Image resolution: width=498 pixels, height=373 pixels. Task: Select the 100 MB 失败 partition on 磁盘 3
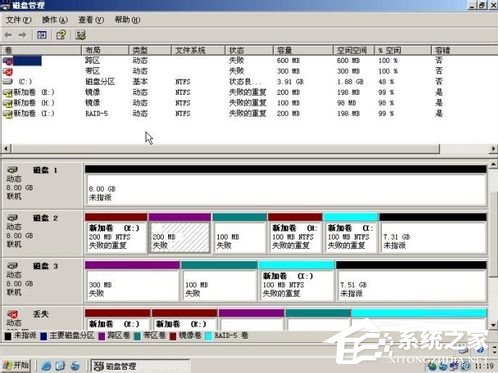[x=219, y=281]
